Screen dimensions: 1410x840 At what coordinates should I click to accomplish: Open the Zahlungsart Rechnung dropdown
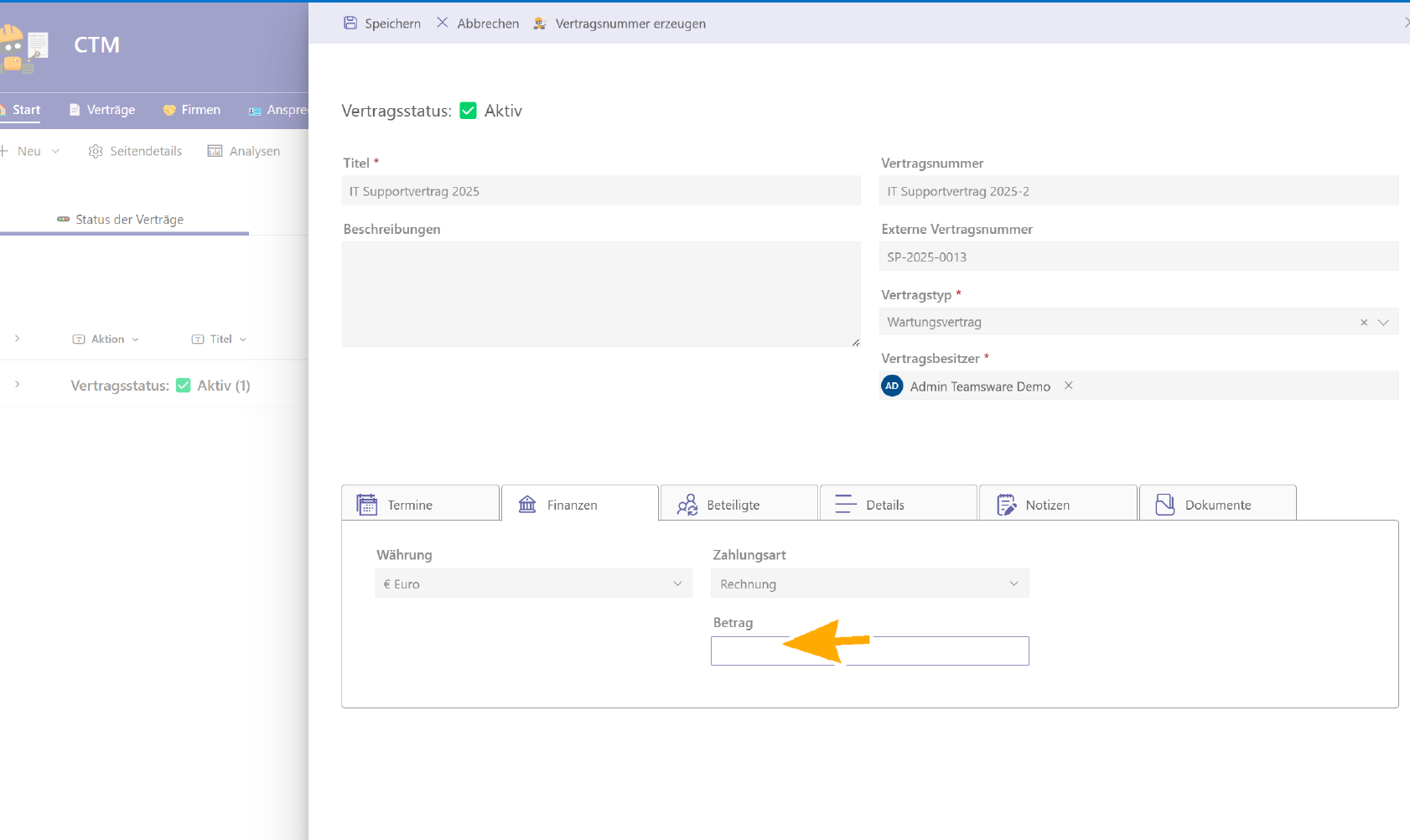[x=1013, y=583]
